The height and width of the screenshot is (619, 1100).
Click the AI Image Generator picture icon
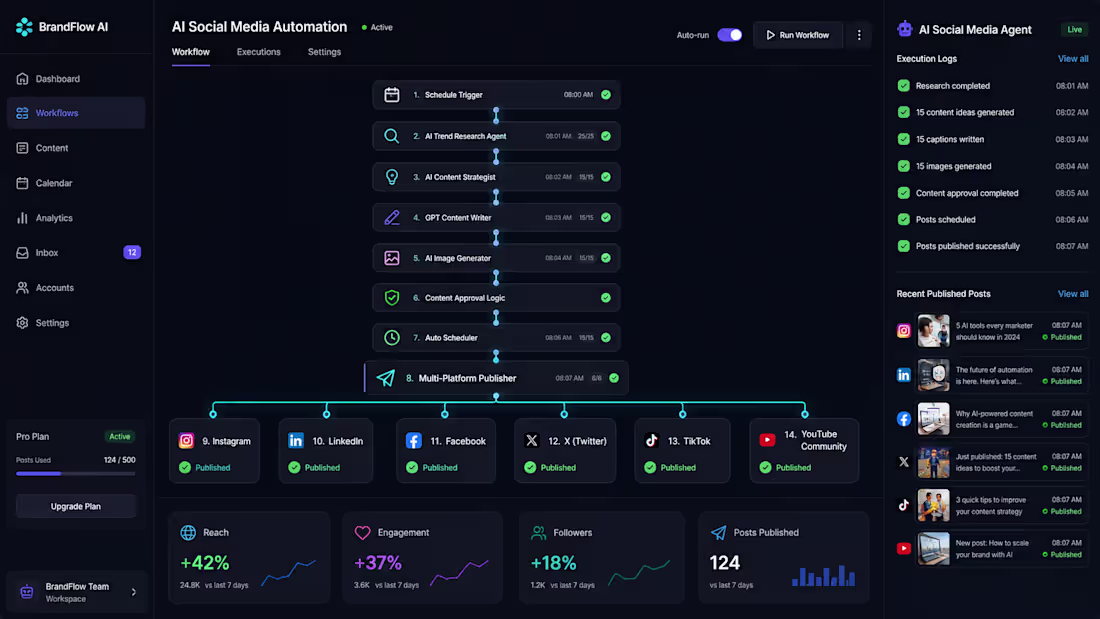(391, 258)
